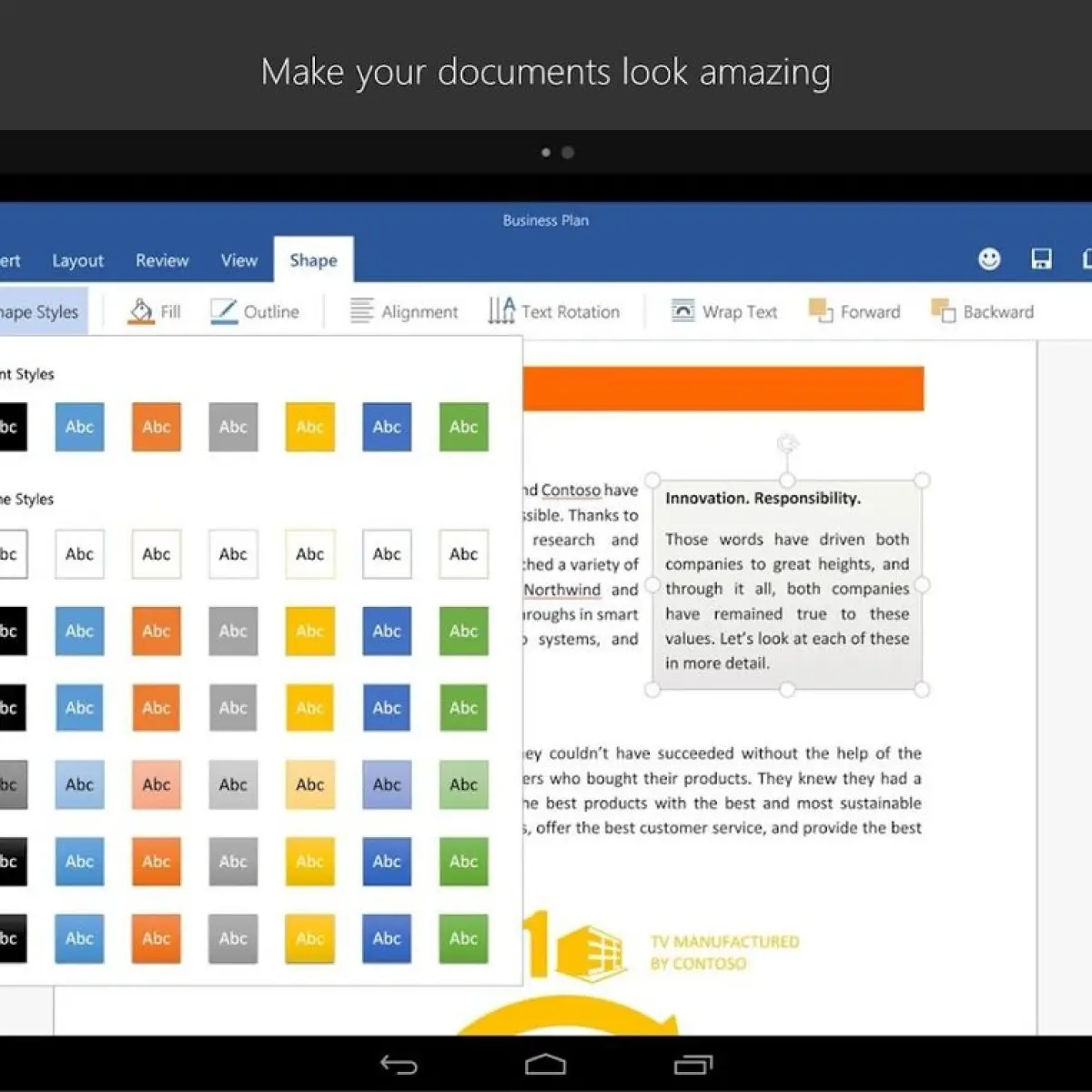Pick the pastel light green Abc style
Screen dimensions: 1092x1092
point(463,784)
